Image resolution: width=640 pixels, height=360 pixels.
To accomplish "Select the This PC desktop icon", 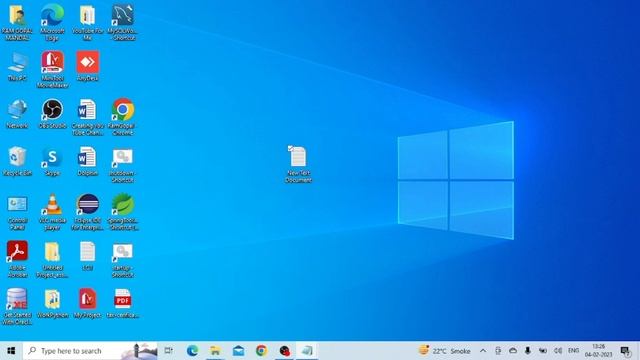I will coord(17,67).
